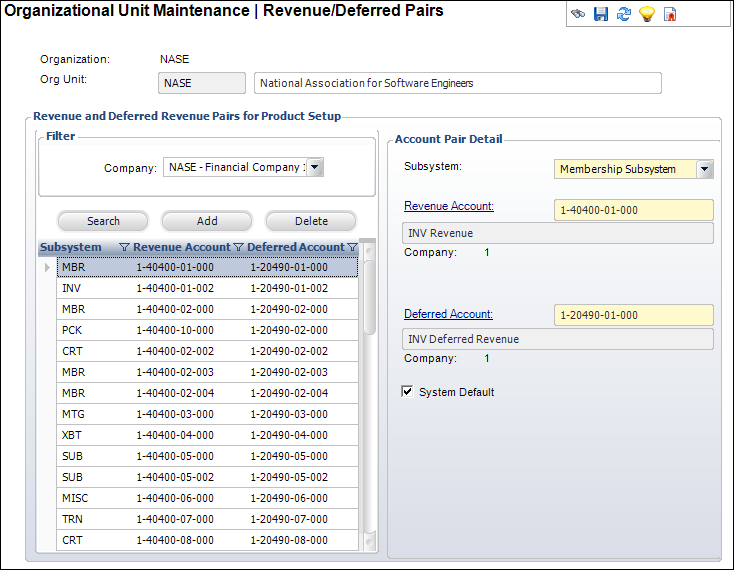Sort by the Subsystem column header
The width and height of the screenshot is (734, 570).
click(x=70, y=247)
